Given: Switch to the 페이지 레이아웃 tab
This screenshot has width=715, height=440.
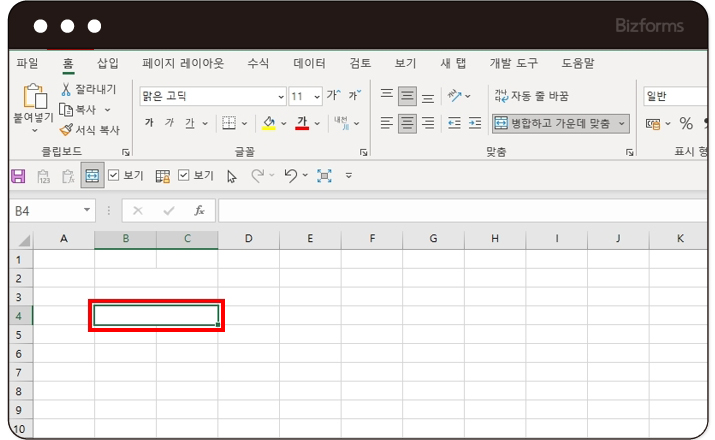Looking at the screenshot, I should tap(183, 63).
